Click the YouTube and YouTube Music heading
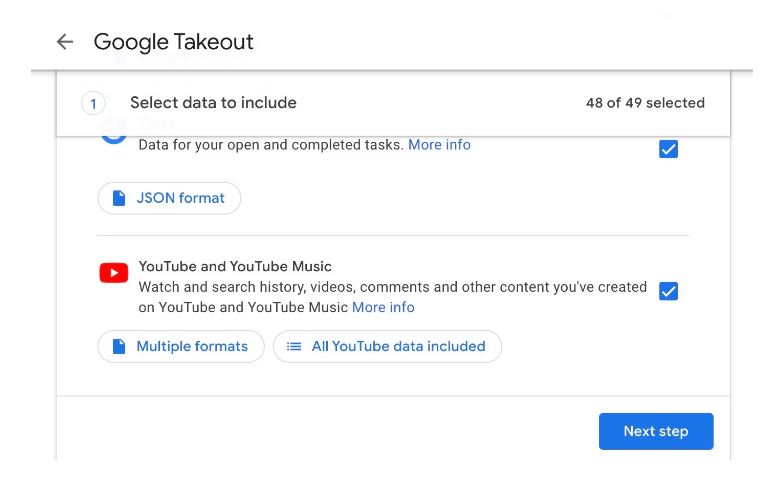 (235, 266)
